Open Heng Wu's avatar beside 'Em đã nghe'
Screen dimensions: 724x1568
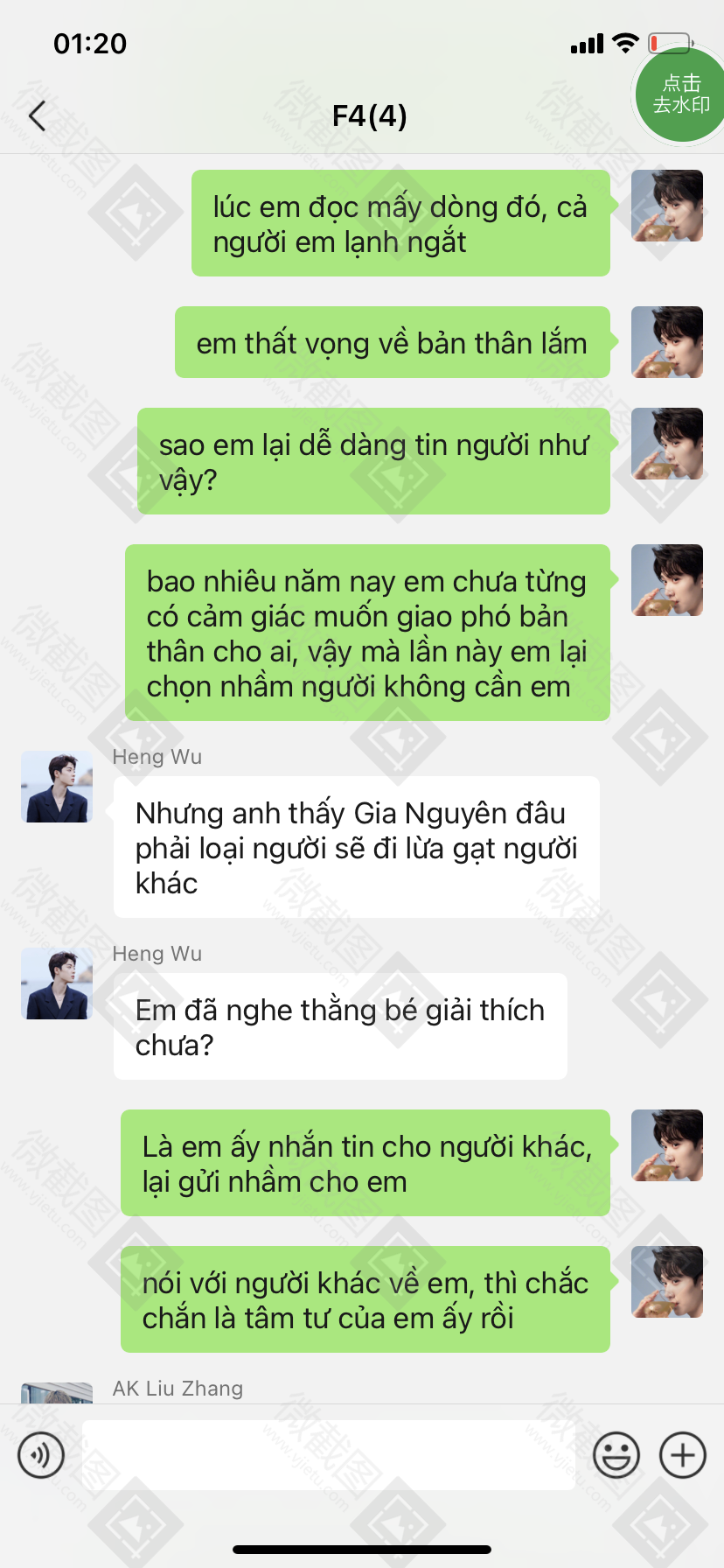pos(57,983)
